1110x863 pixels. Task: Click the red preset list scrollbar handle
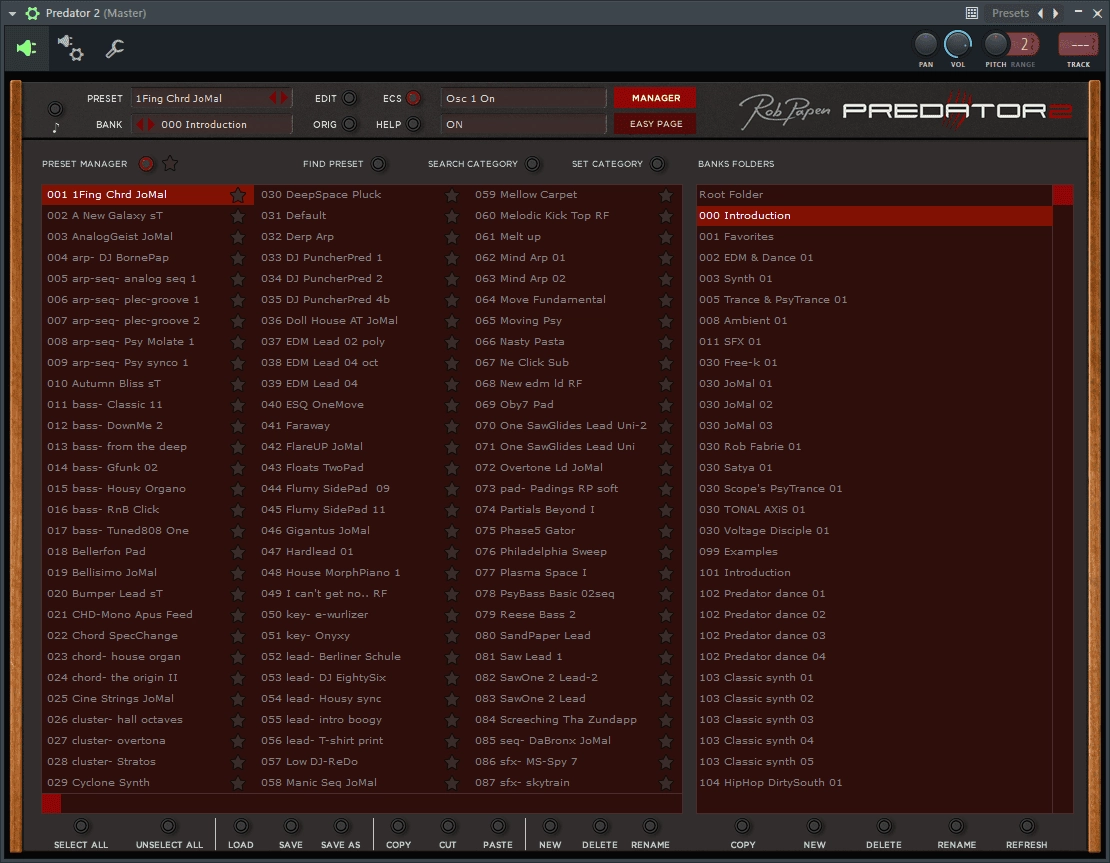pos(51,804)
